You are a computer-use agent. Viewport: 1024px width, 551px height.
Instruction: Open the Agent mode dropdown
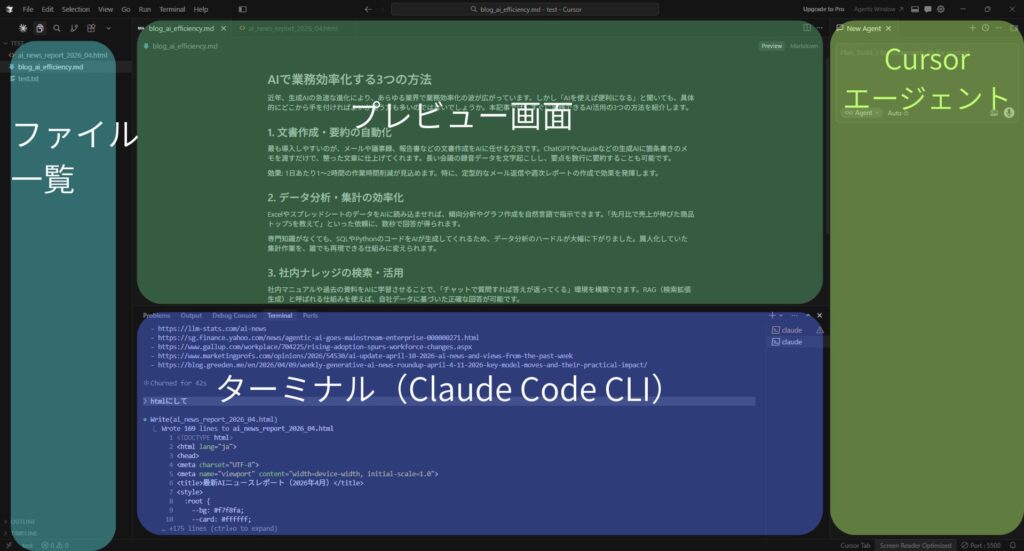pyautogui.click(x=861, y=113)
